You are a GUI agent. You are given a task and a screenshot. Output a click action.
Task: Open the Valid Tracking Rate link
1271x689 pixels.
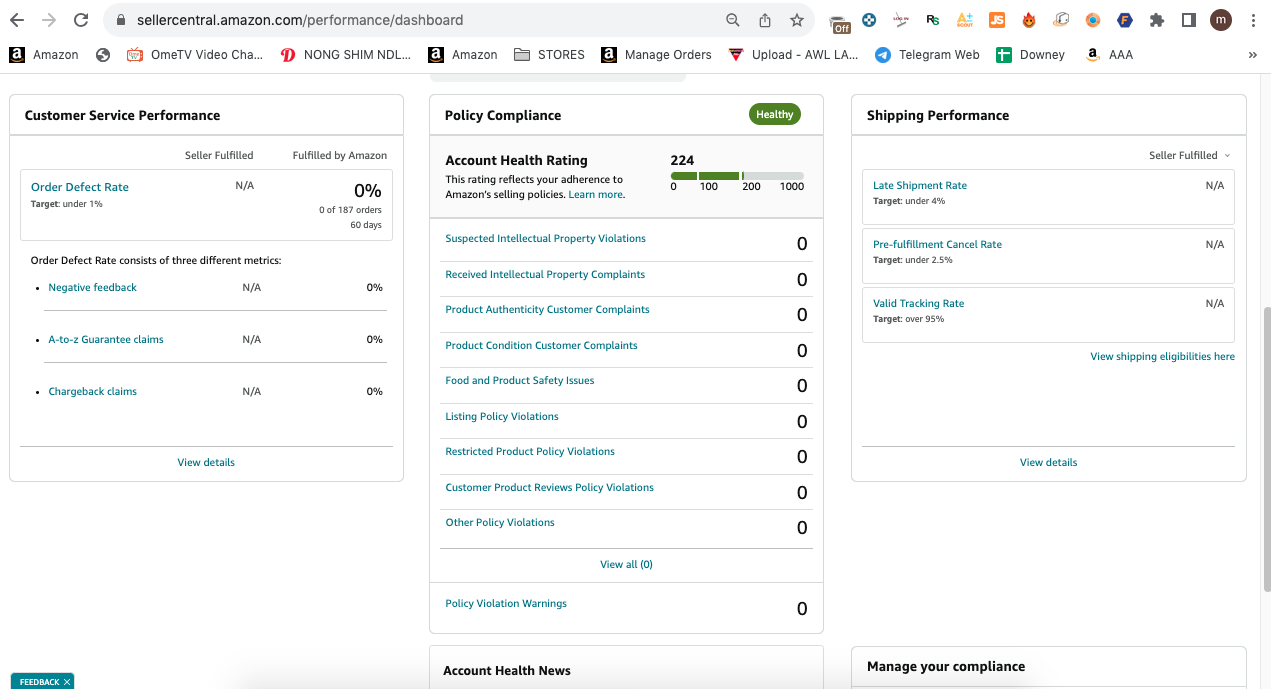tap(918, 303)
